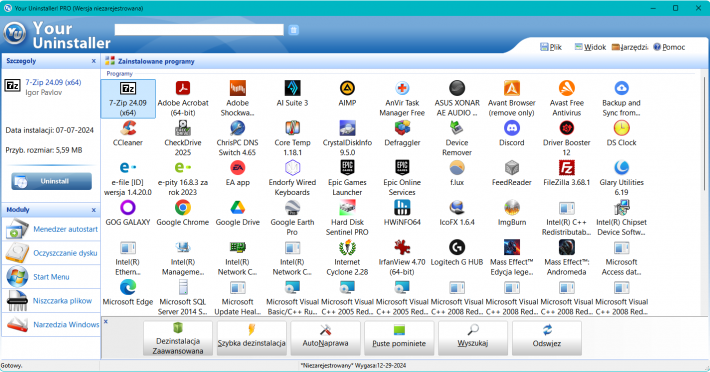Screen dimensions: 710x372
Task: Open the Pomoc menu
Action: [x=669, y=47]
